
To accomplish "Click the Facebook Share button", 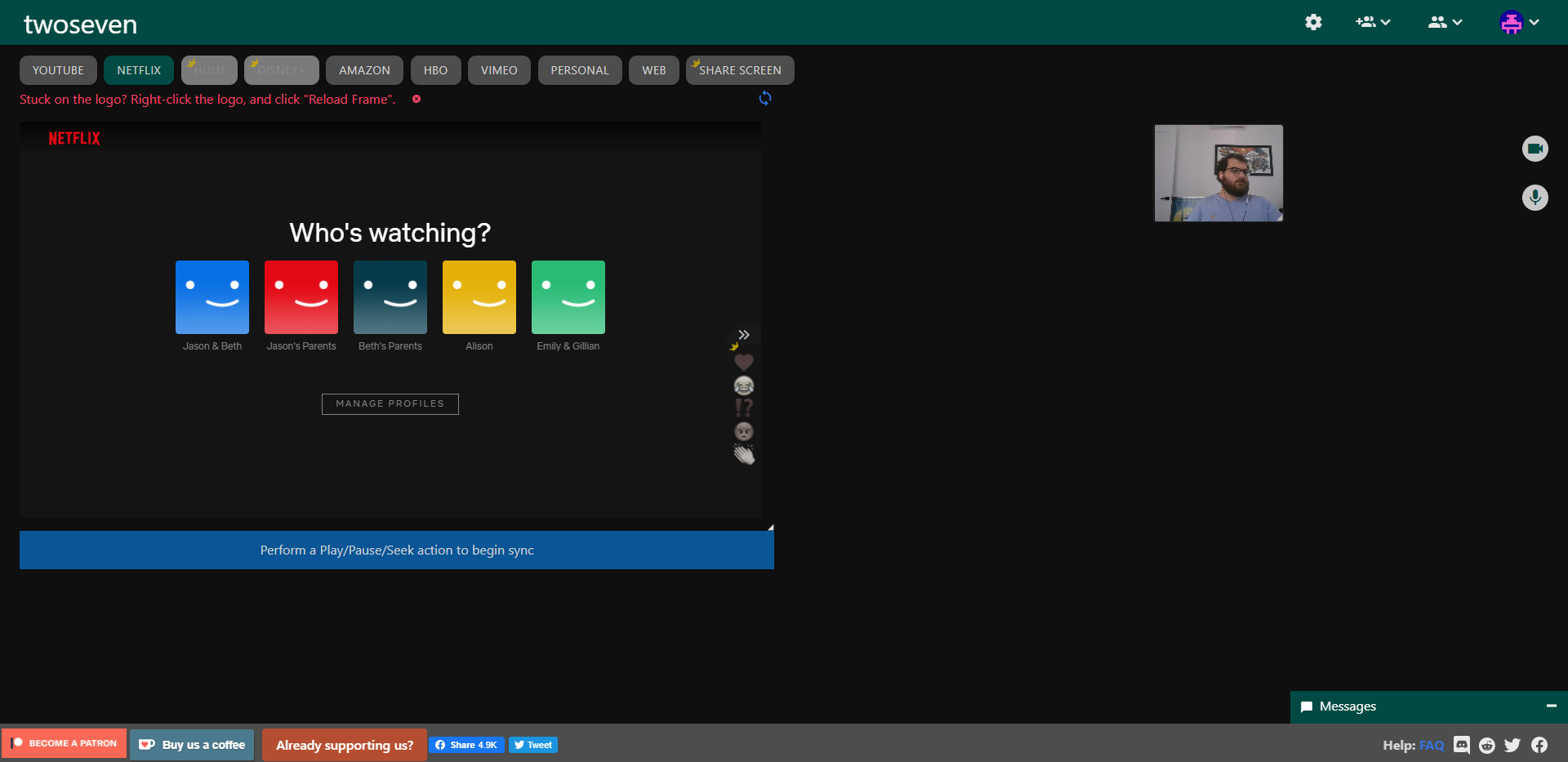I will tap(466, 745).
